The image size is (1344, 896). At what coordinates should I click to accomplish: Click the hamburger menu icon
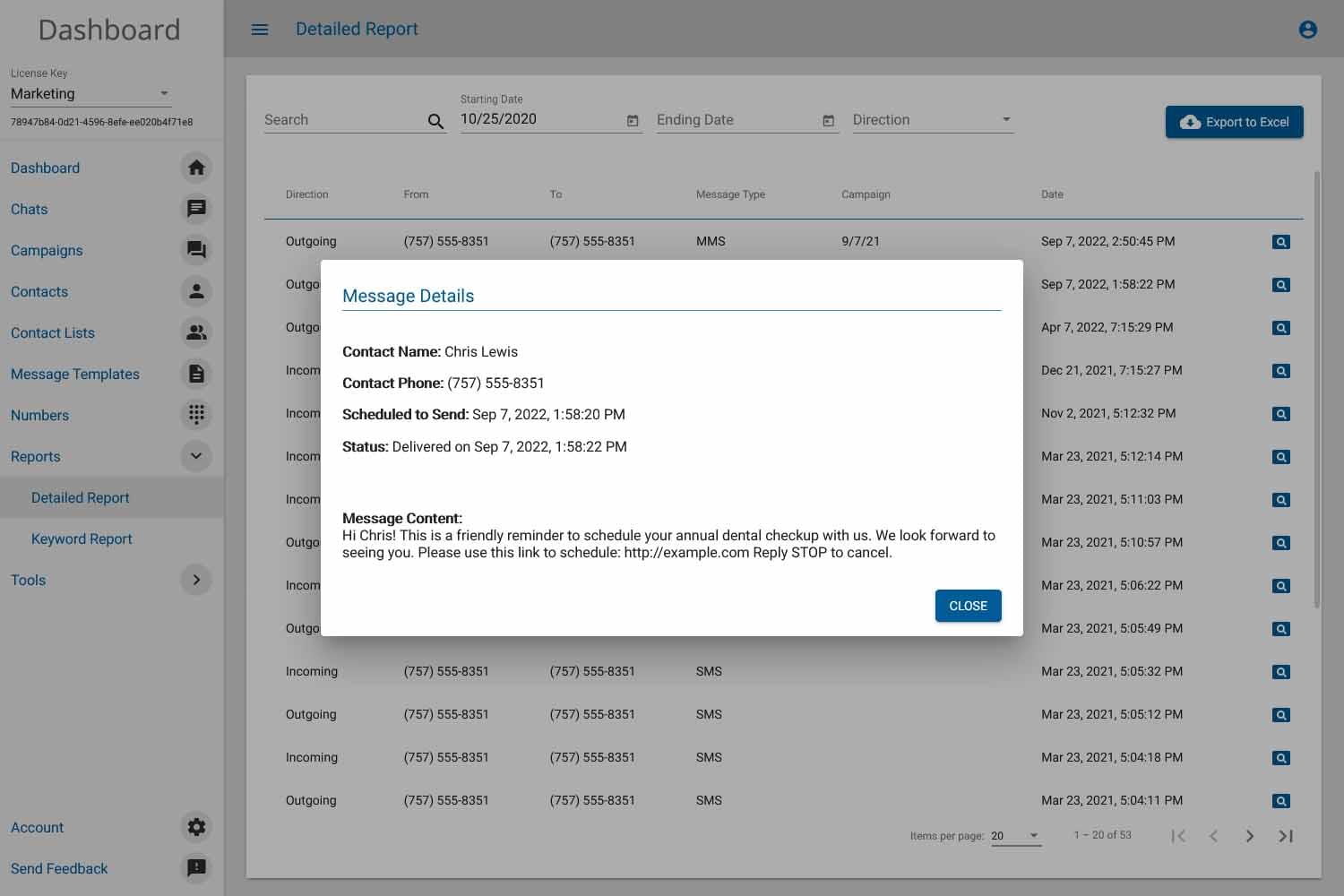click(x=260, y=30)
